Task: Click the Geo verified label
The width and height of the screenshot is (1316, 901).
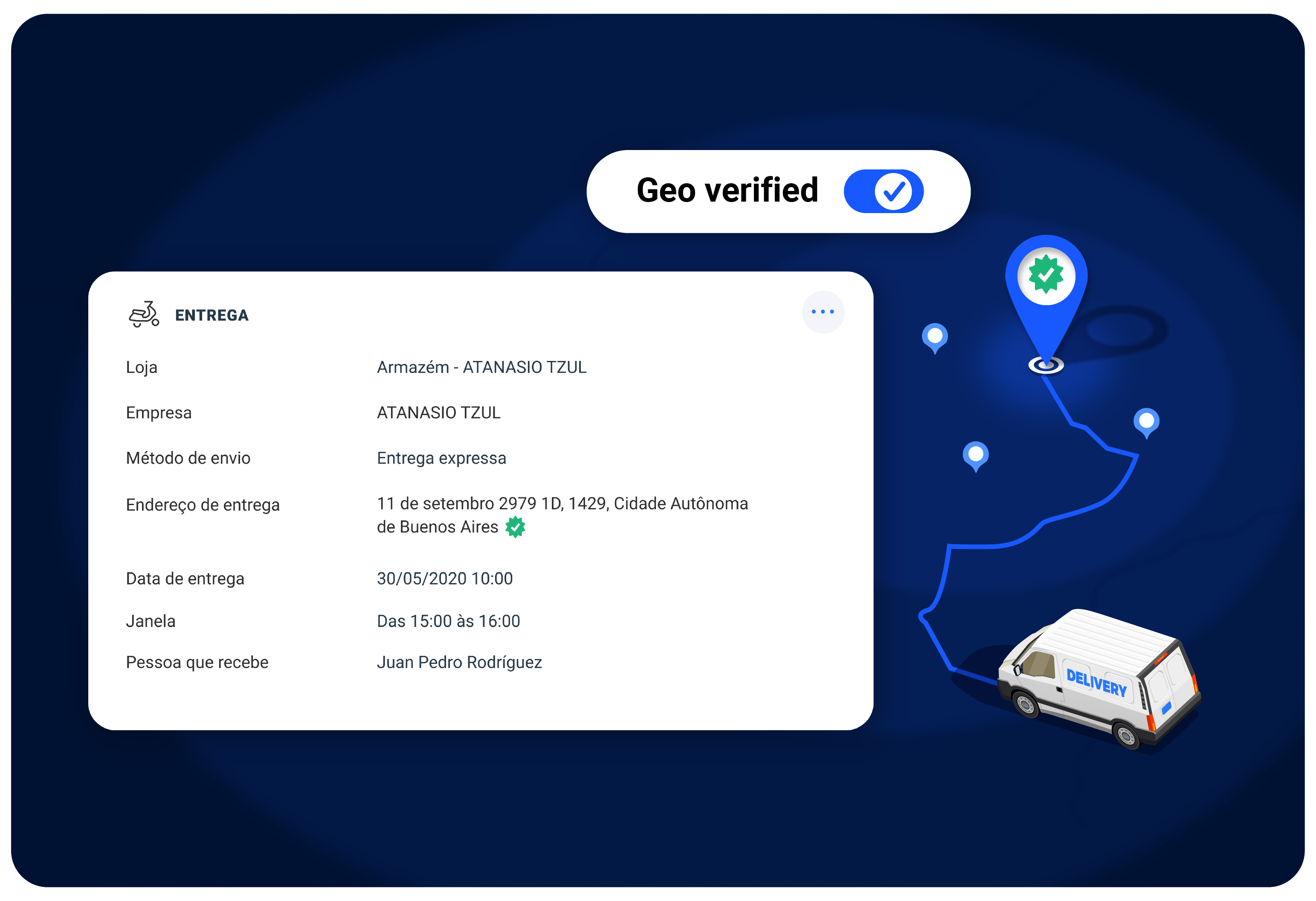Action: pyautogui.click(x=727, y=190)
